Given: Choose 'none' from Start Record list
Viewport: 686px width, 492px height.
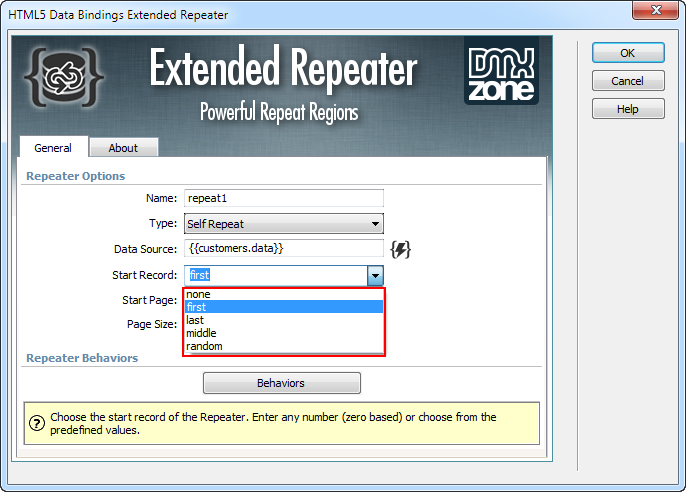Looking at the screenshot, I should 284,294.
